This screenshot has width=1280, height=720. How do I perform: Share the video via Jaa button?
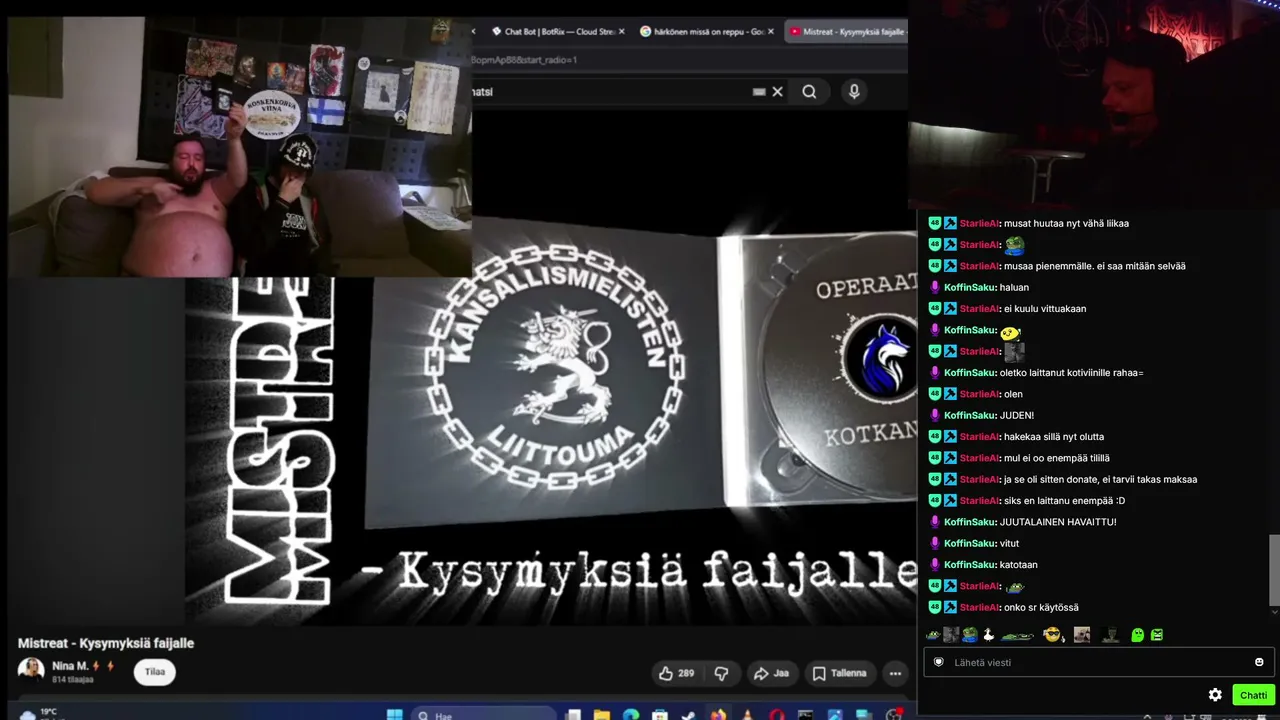(x=771, y=673)
